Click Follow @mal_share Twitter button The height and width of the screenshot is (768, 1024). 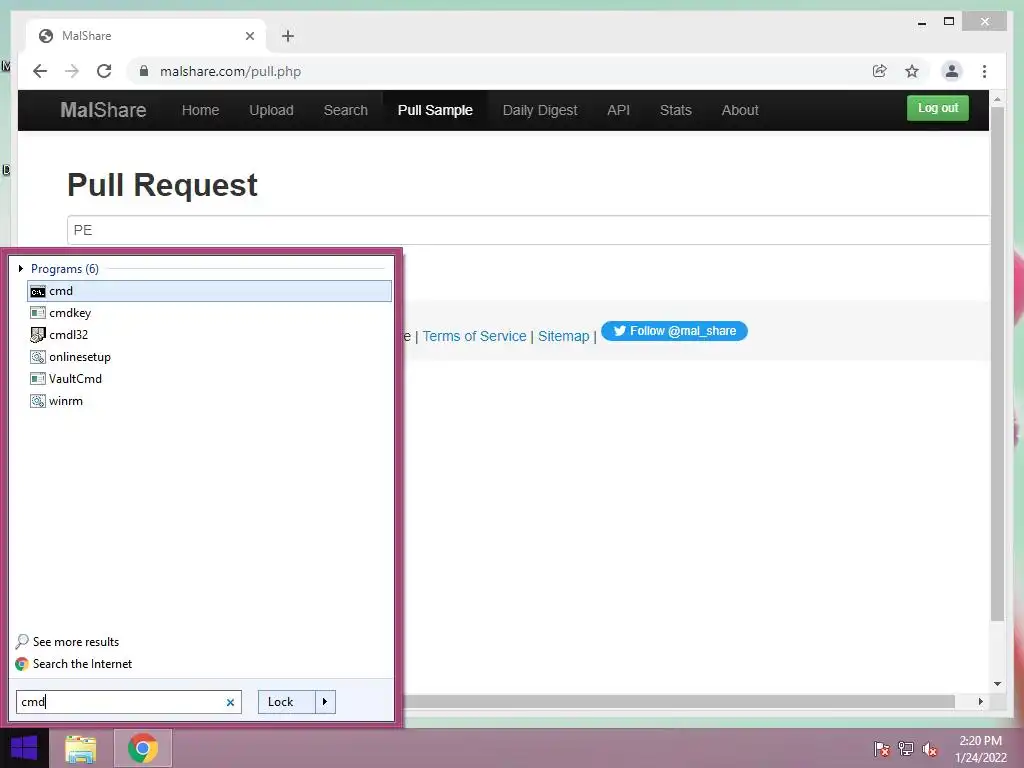pos(674,331)
